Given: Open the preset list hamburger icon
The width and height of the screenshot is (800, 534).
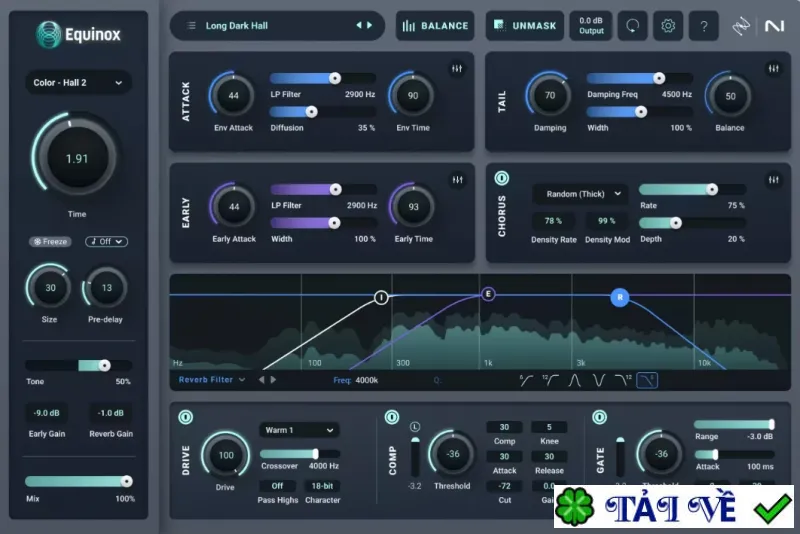Looking at the screenshot, I should click(x=191, y=26).
